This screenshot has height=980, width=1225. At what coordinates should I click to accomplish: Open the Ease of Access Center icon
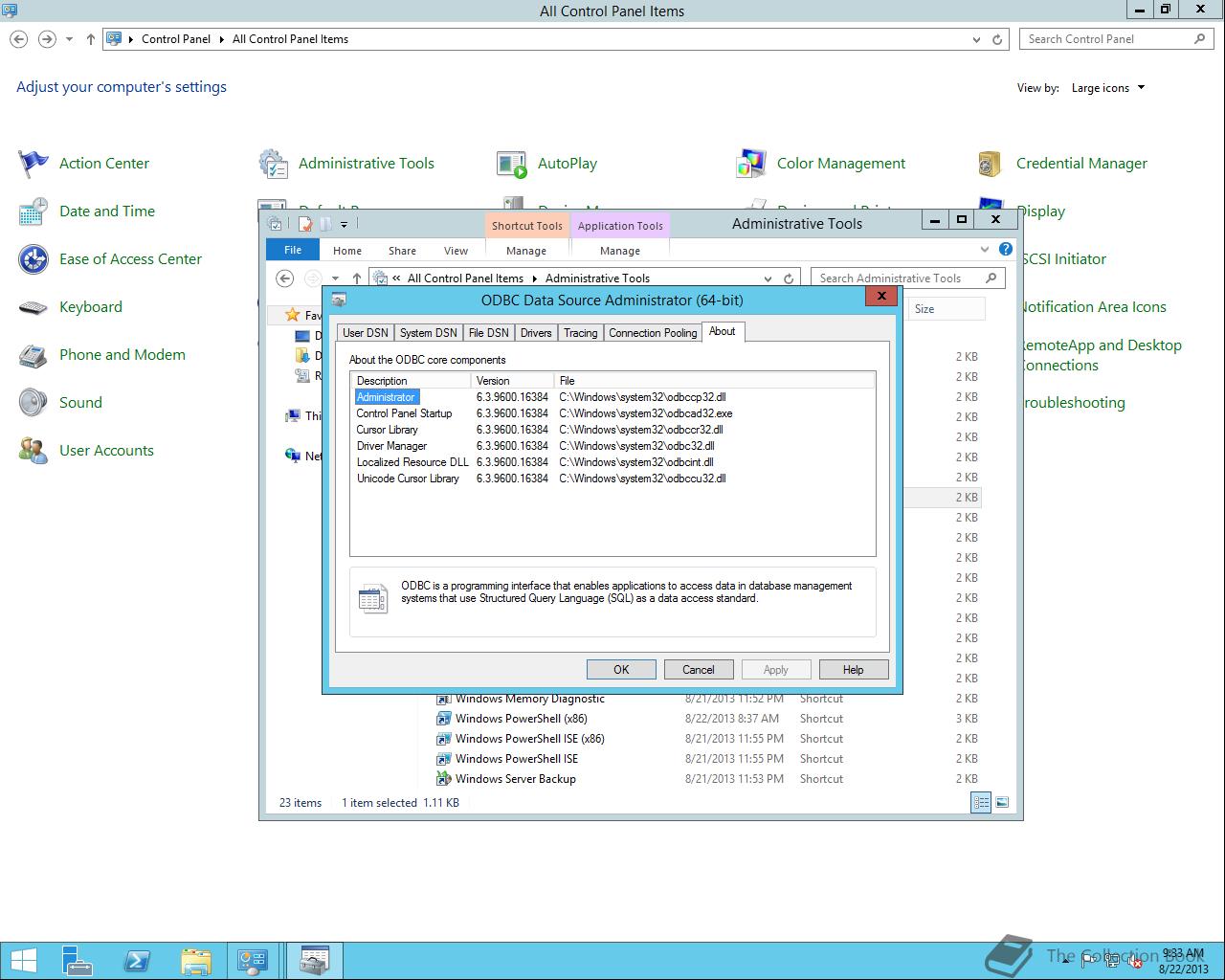click(x=33, y=259)
